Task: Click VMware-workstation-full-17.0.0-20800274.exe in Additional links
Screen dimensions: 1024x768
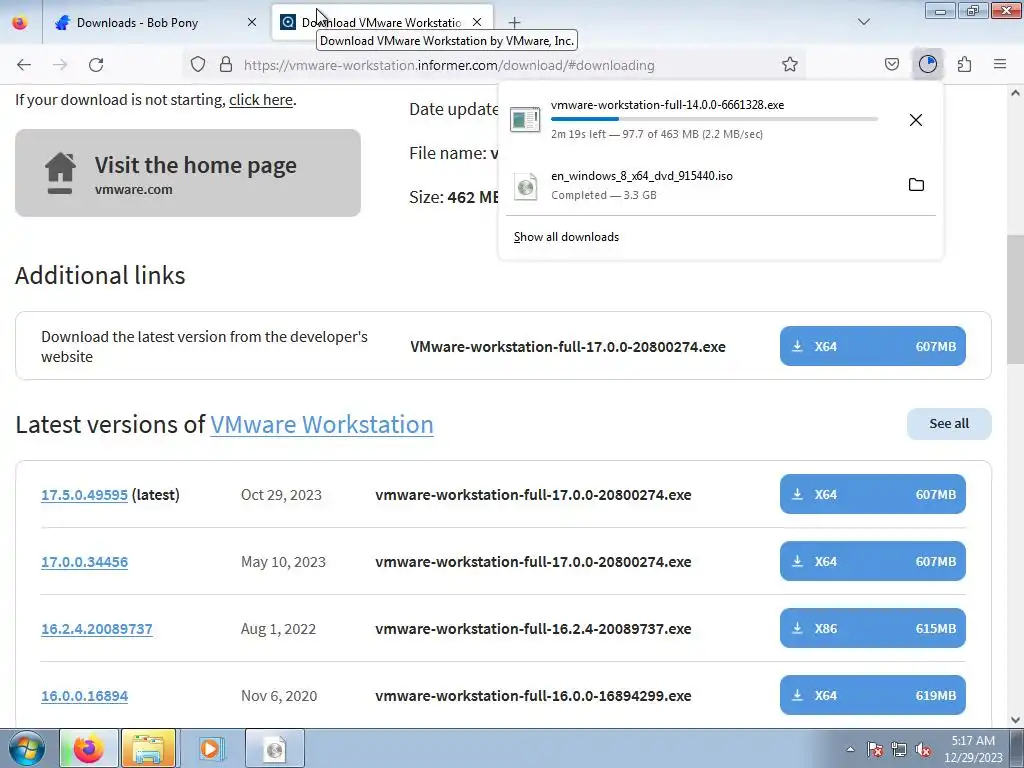Action: tap(568, 347)
